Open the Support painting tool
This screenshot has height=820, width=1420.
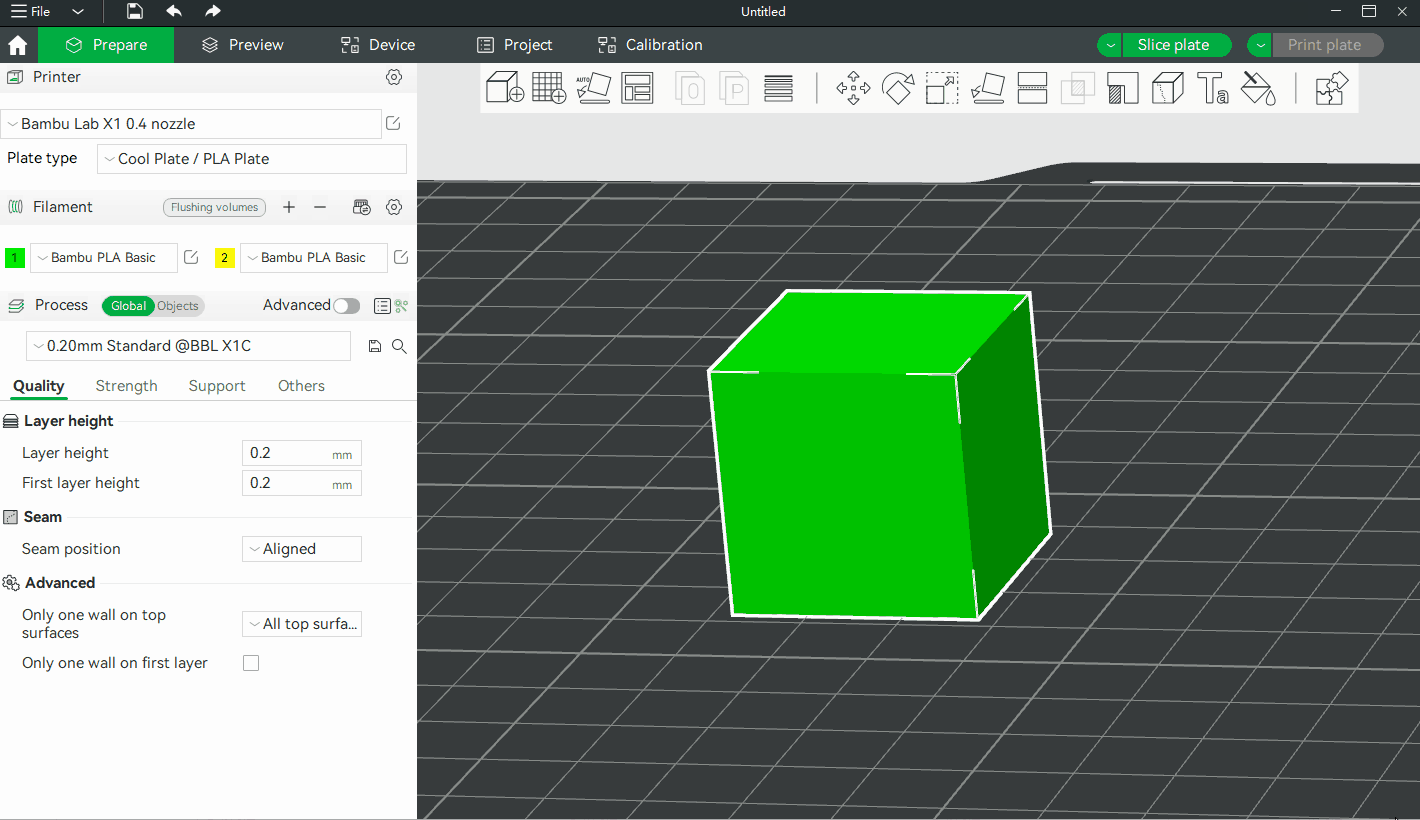(x=1122, y=88)
